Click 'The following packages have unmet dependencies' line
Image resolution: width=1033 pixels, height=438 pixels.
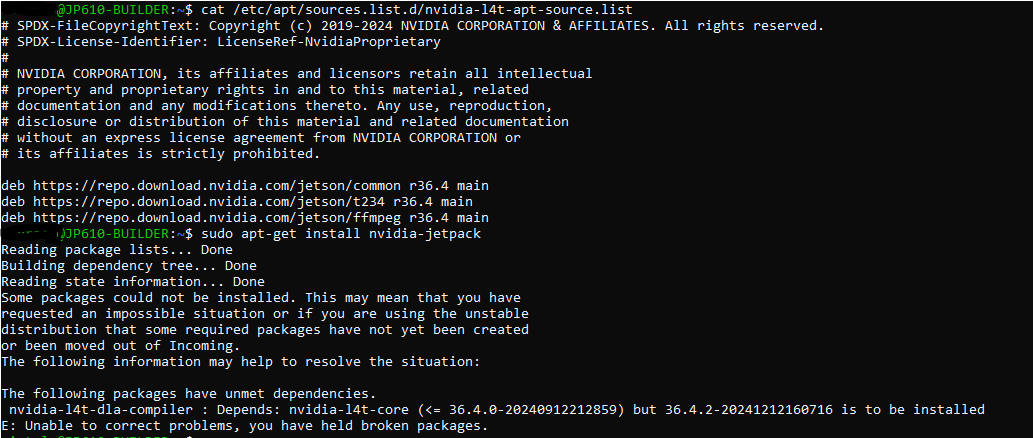[x=189, y=393]
